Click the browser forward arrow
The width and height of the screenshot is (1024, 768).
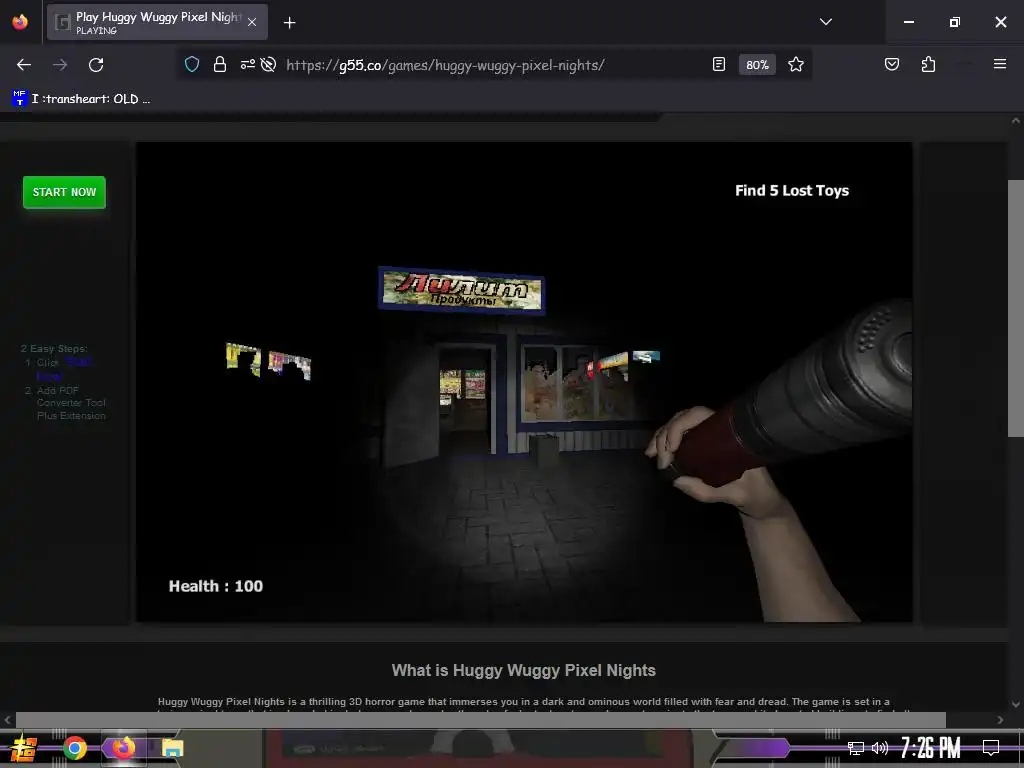tap(60, 65)
